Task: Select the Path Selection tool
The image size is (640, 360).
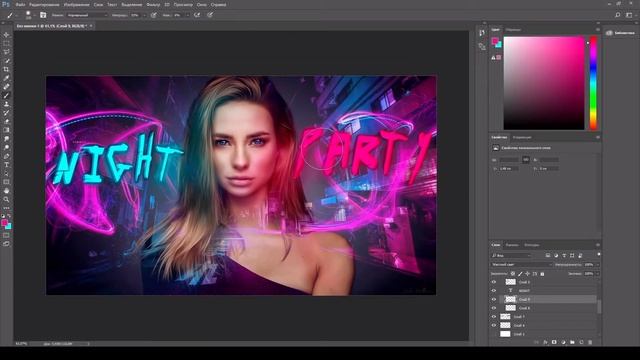Action: (x=6, y=173)
